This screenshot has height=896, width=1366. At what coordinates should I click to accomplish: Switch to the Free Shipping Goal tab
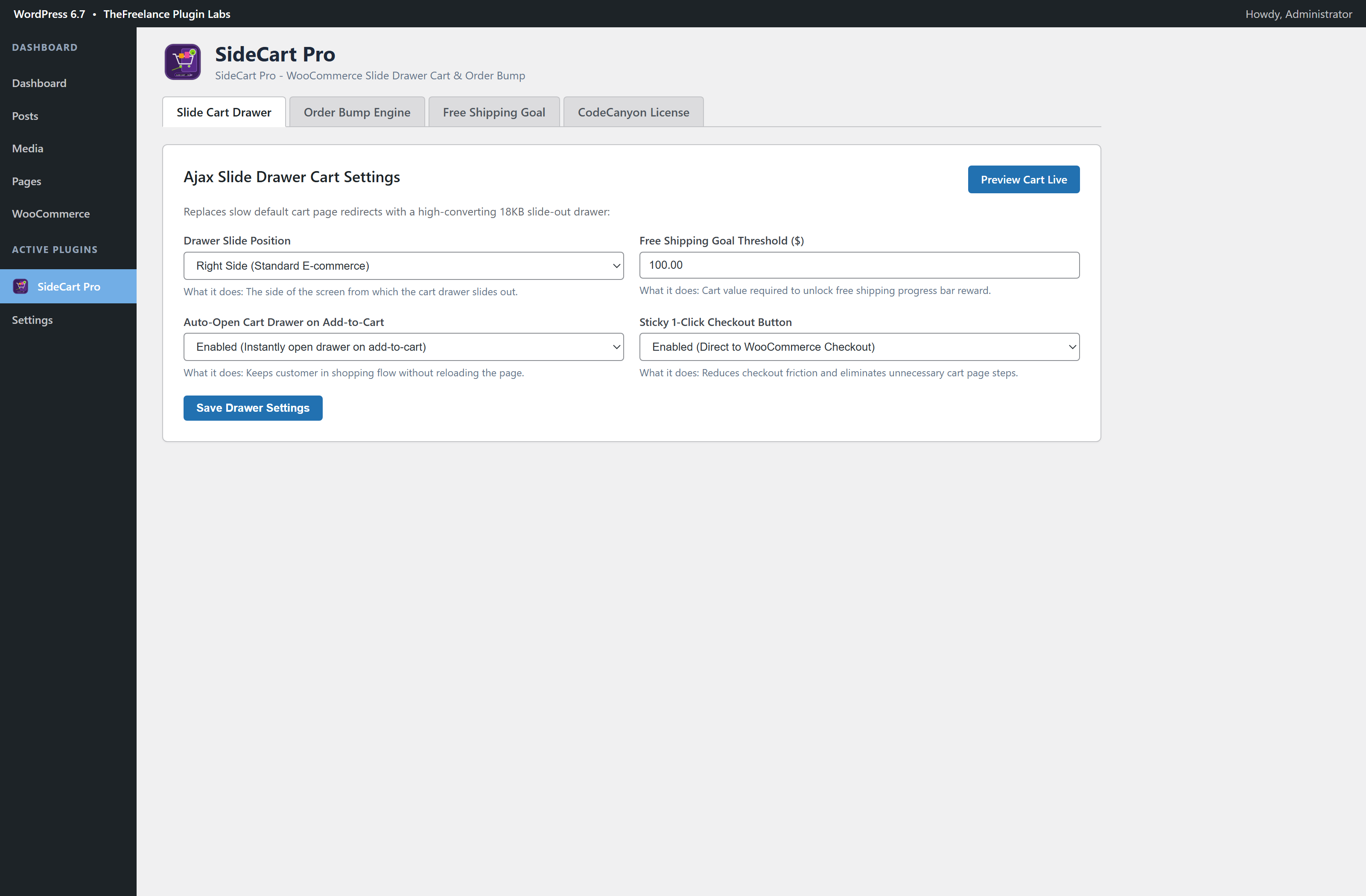pos(493,113)
